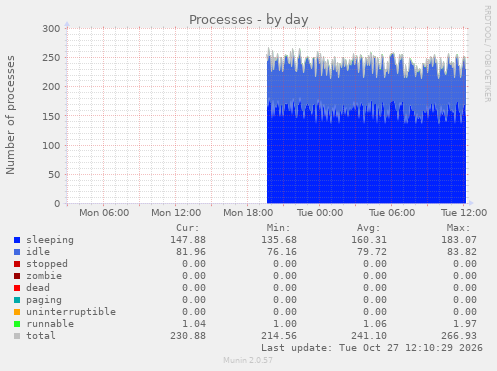Click the 'Tue 06:00' x-axis label
Screen dimensions: 497x371
pyautogui.click(x=392, y=213)
